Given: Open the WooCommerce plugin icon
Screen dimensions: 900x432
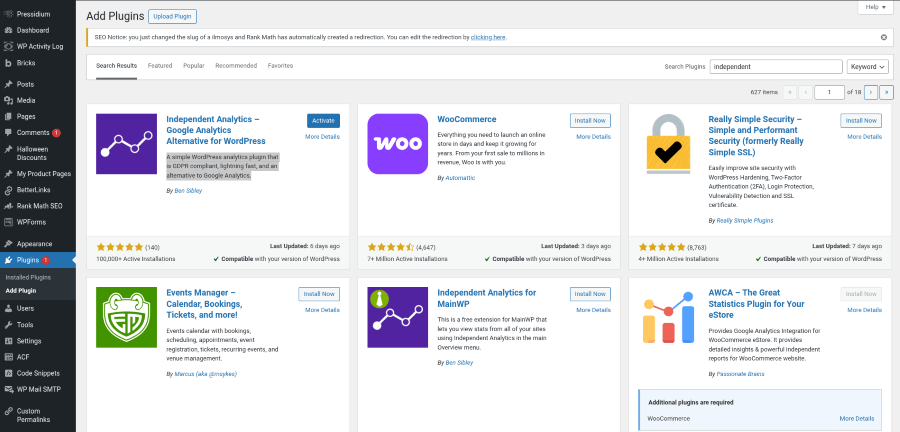Looking at the screenshot, I should 397,144.
